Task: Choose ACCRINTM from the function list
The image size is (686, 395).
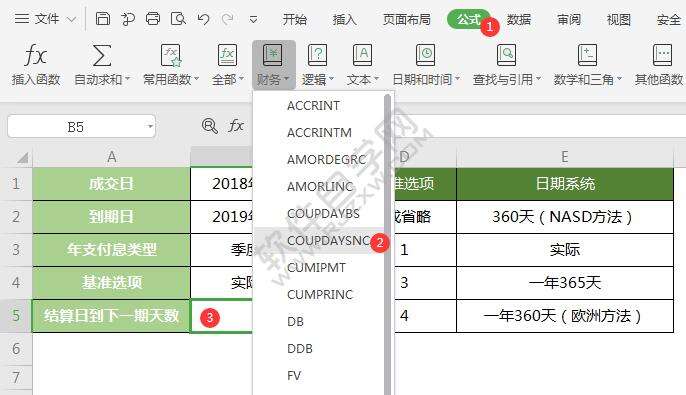Action: tap(319, 133)
